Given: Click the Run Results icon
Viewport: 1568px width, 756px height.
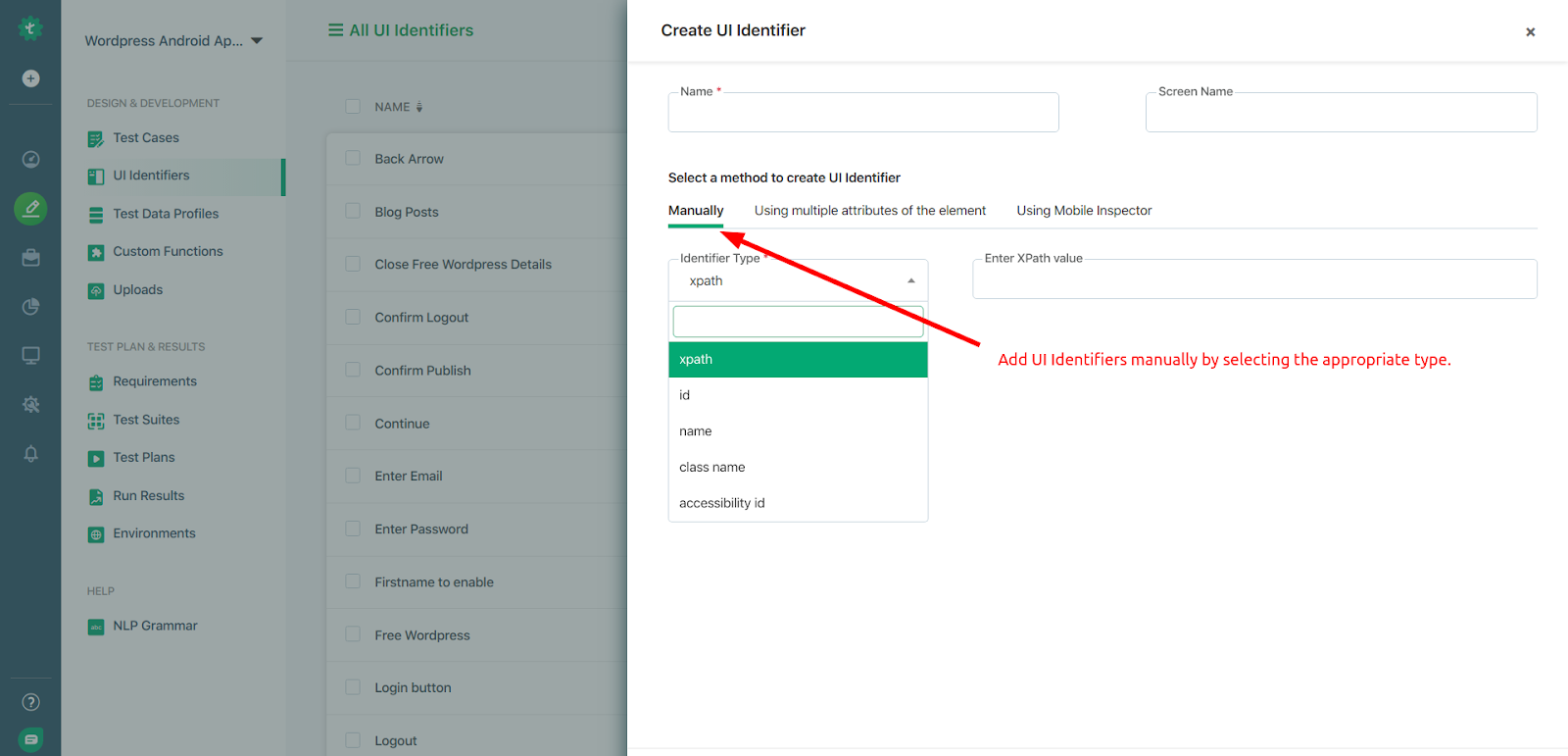Looking at the screenshot, I should point(96,497).
